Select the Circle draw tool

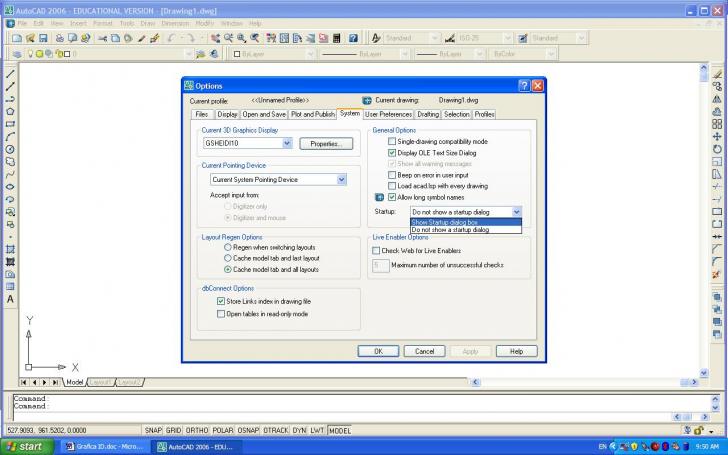10,149
